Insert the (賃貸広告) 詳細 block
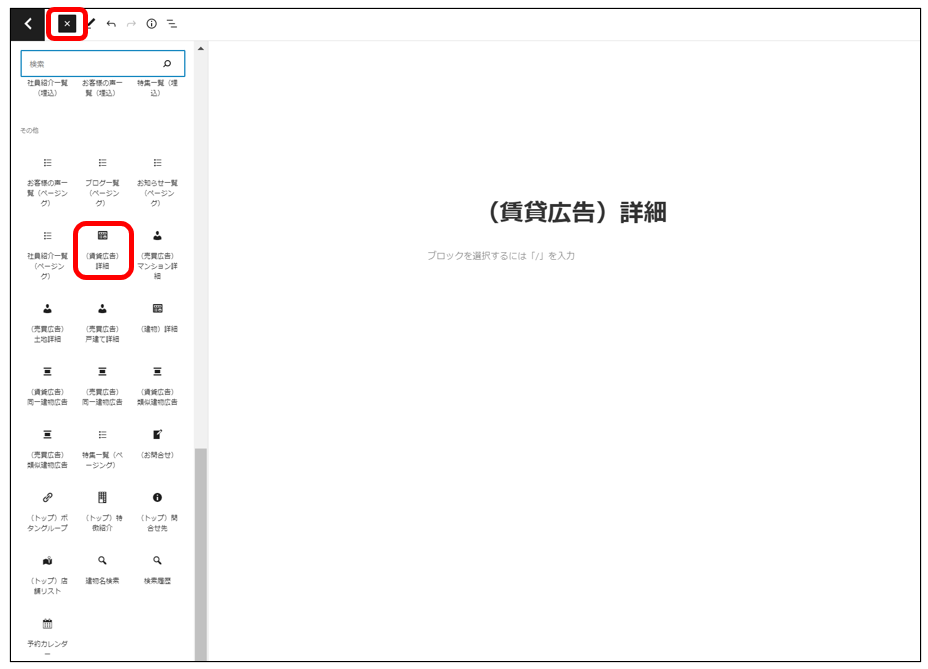Image resolution: width=928 pixels, height=669 pixels. pos(102,251)
